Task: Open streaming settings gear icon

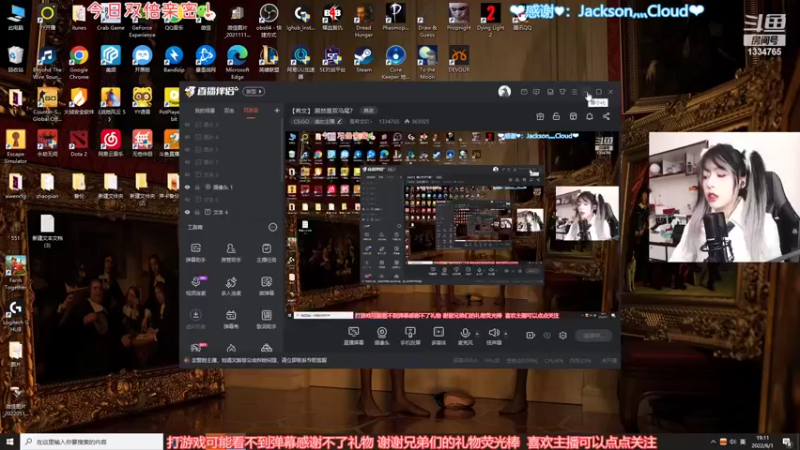Action: 563,335
